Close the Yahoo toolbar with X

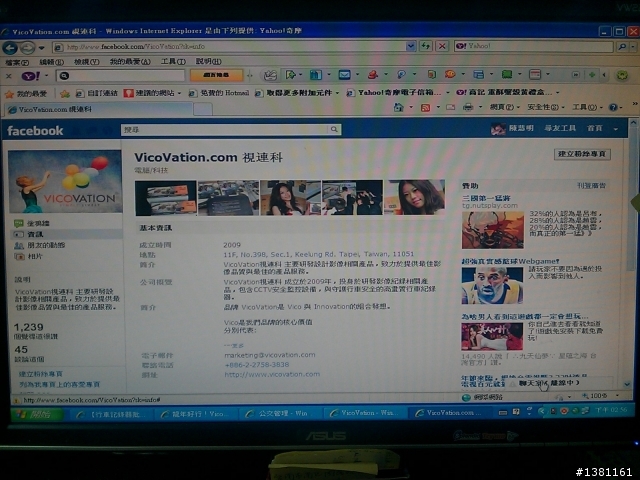click(x=9, y=76)
